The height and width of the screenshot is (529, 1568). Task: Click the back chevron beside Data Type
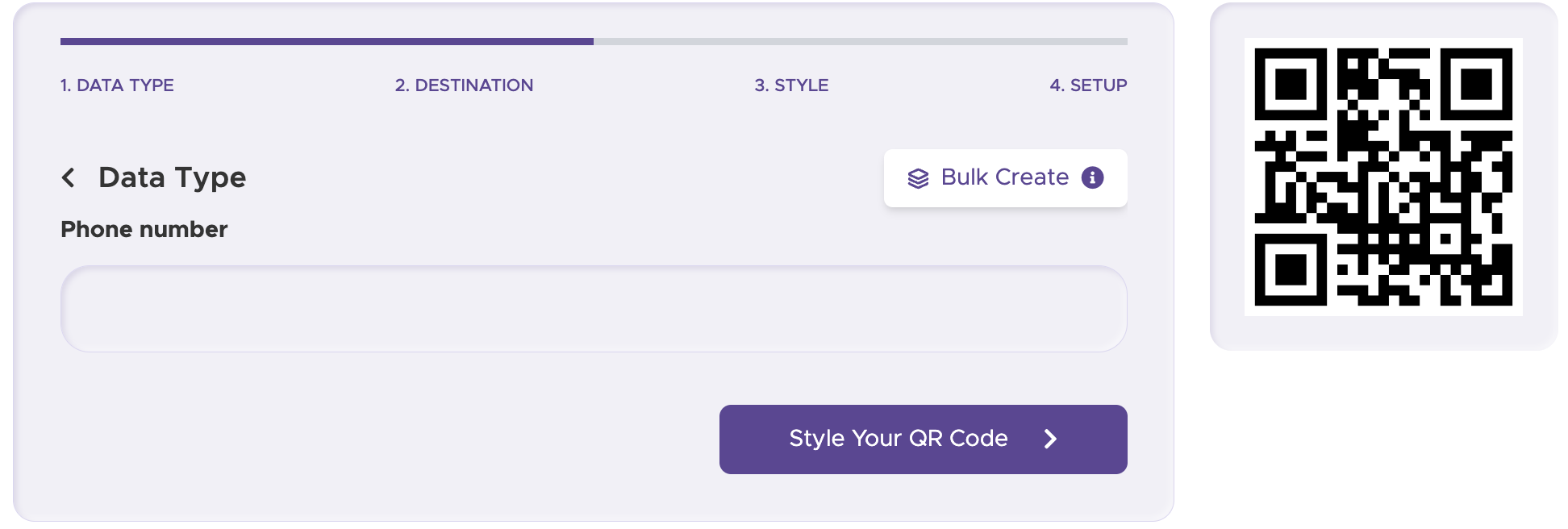(69, 177)
